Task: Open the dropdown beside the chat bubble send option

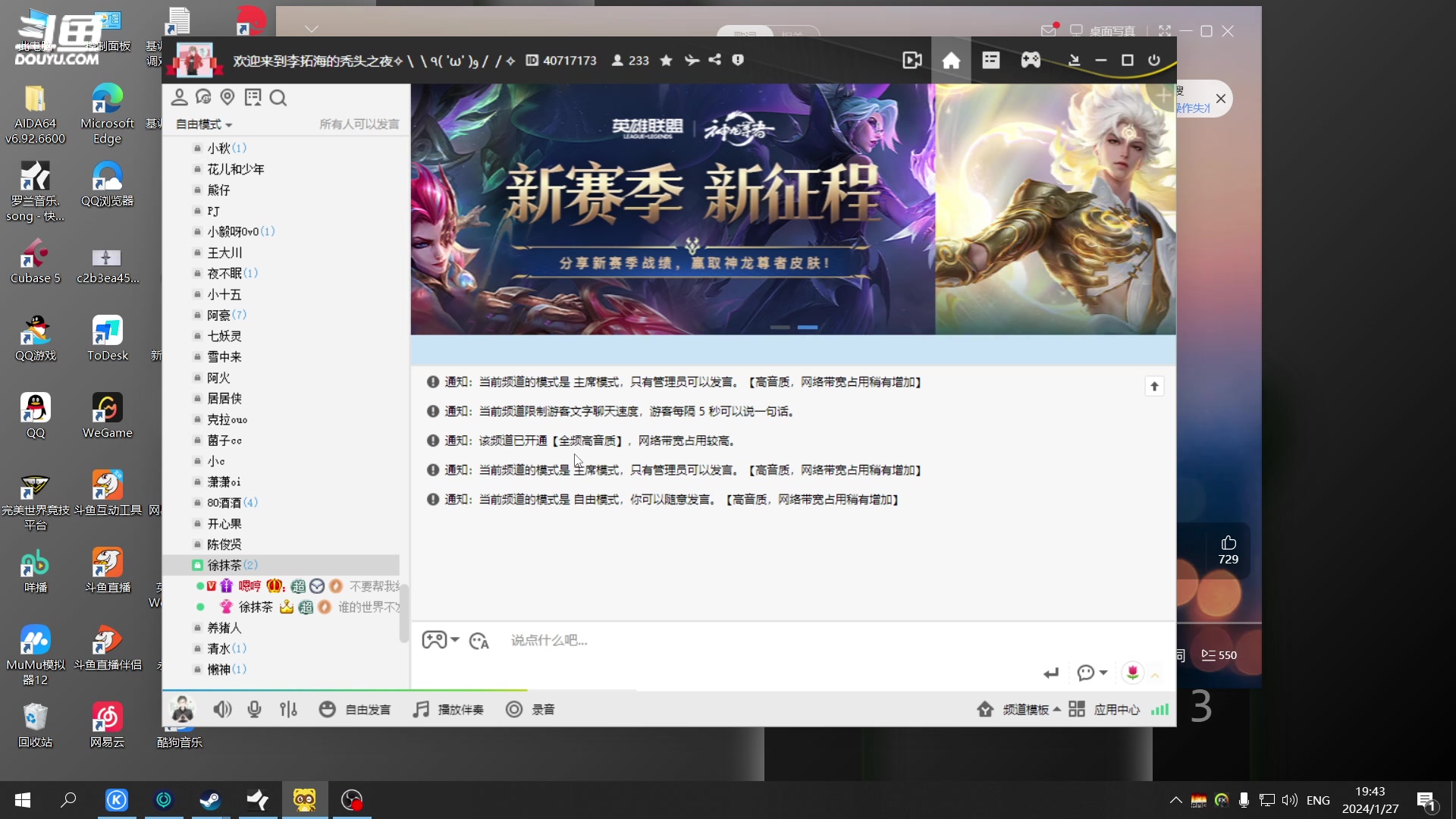Action: 1102,673
